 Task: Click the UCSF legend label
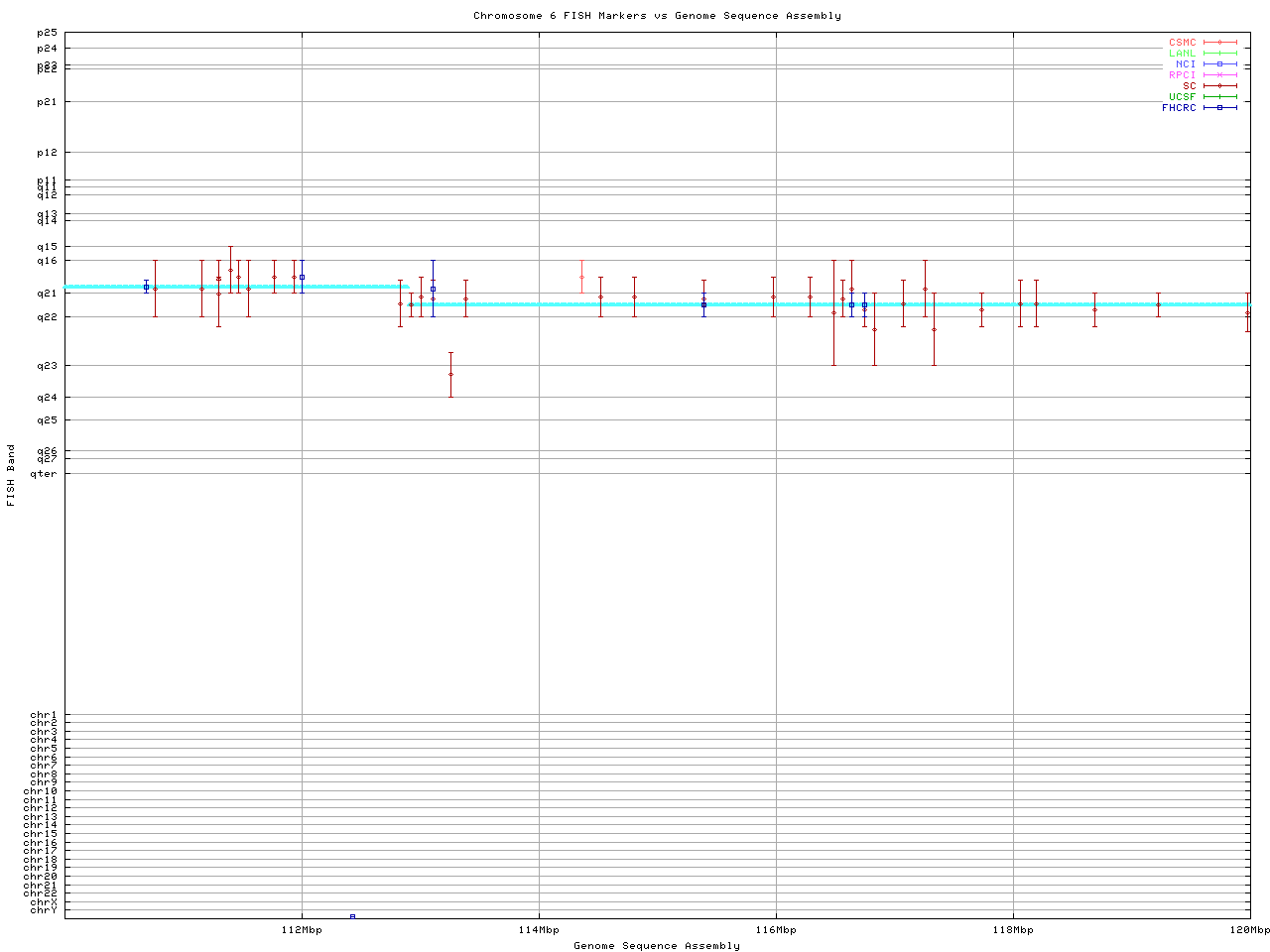1182,97
